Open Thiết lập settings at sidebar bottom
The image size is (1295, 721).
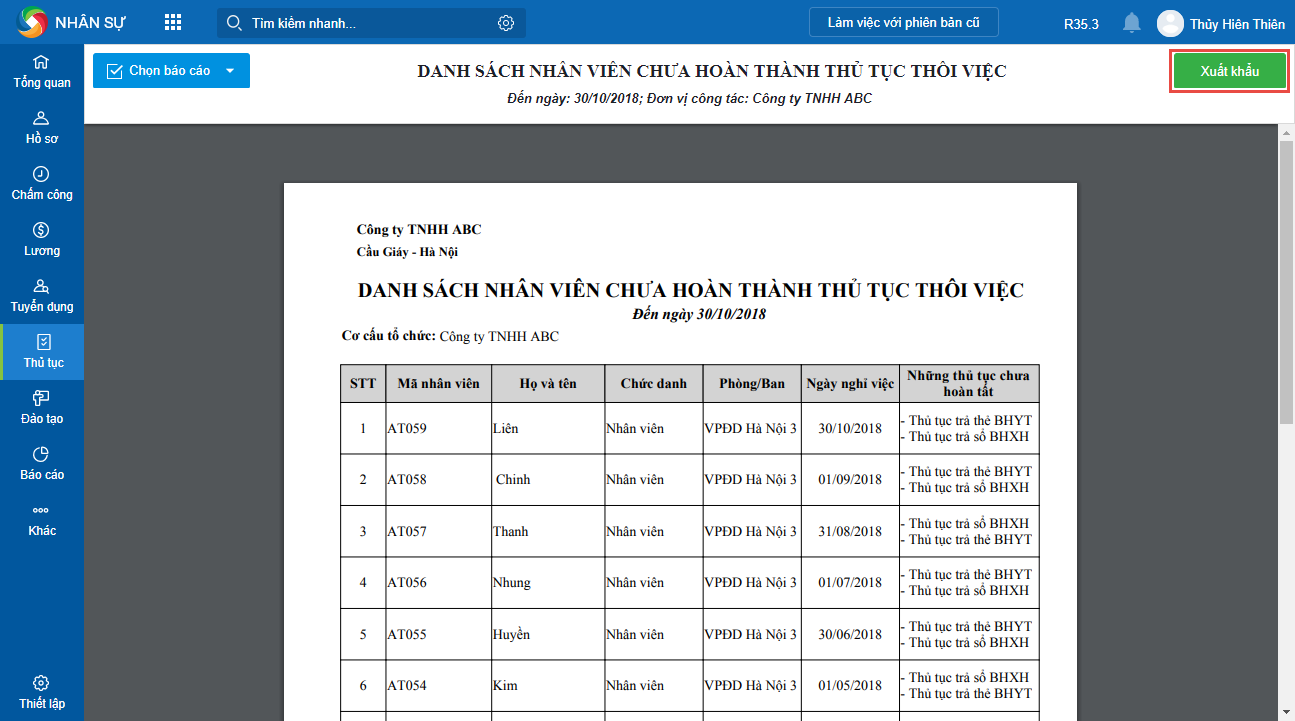[x=42, y=693]
